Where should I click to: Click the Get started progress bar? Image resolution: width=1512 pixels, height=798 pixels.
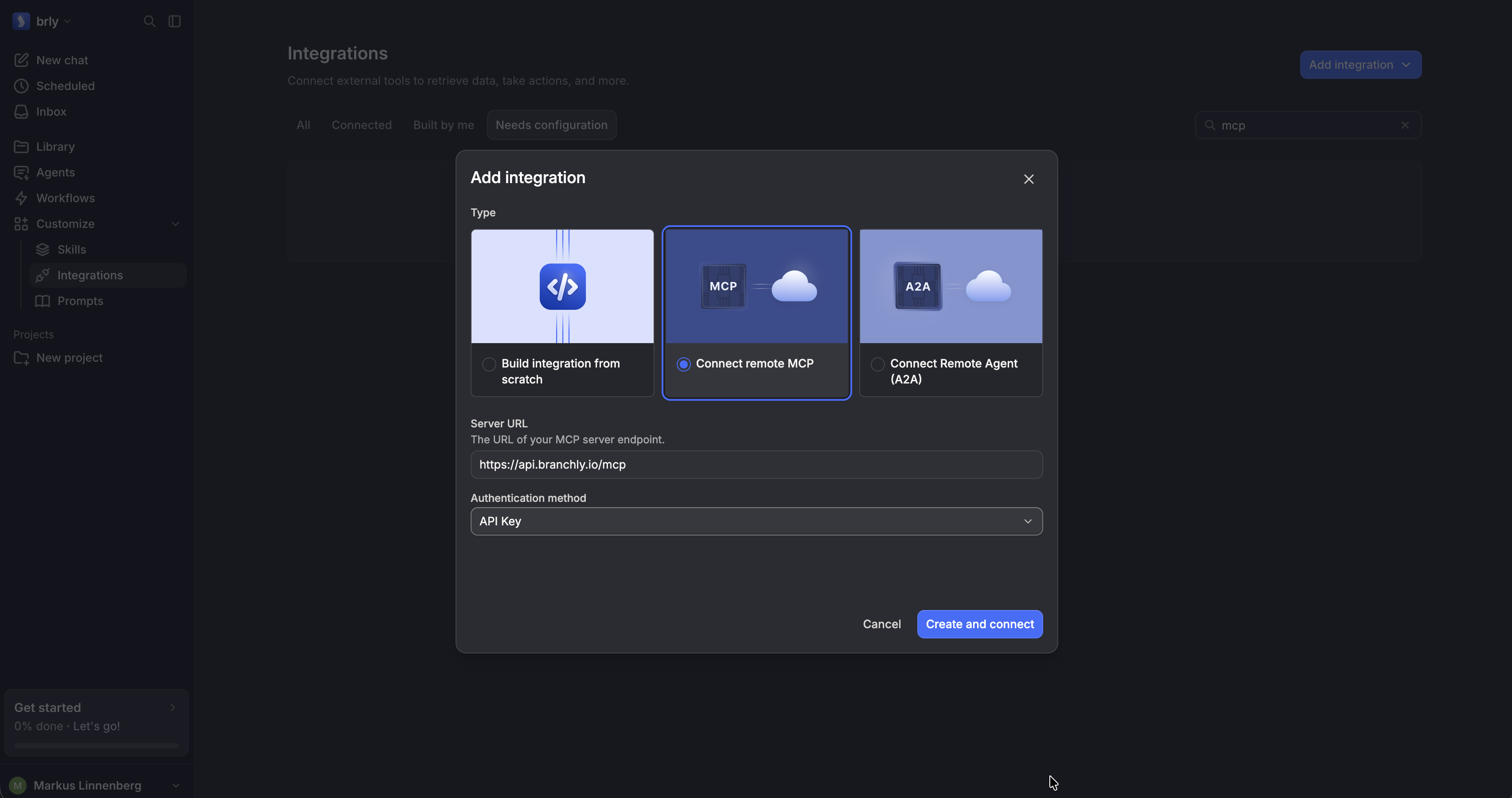click(x=96, y=745)
